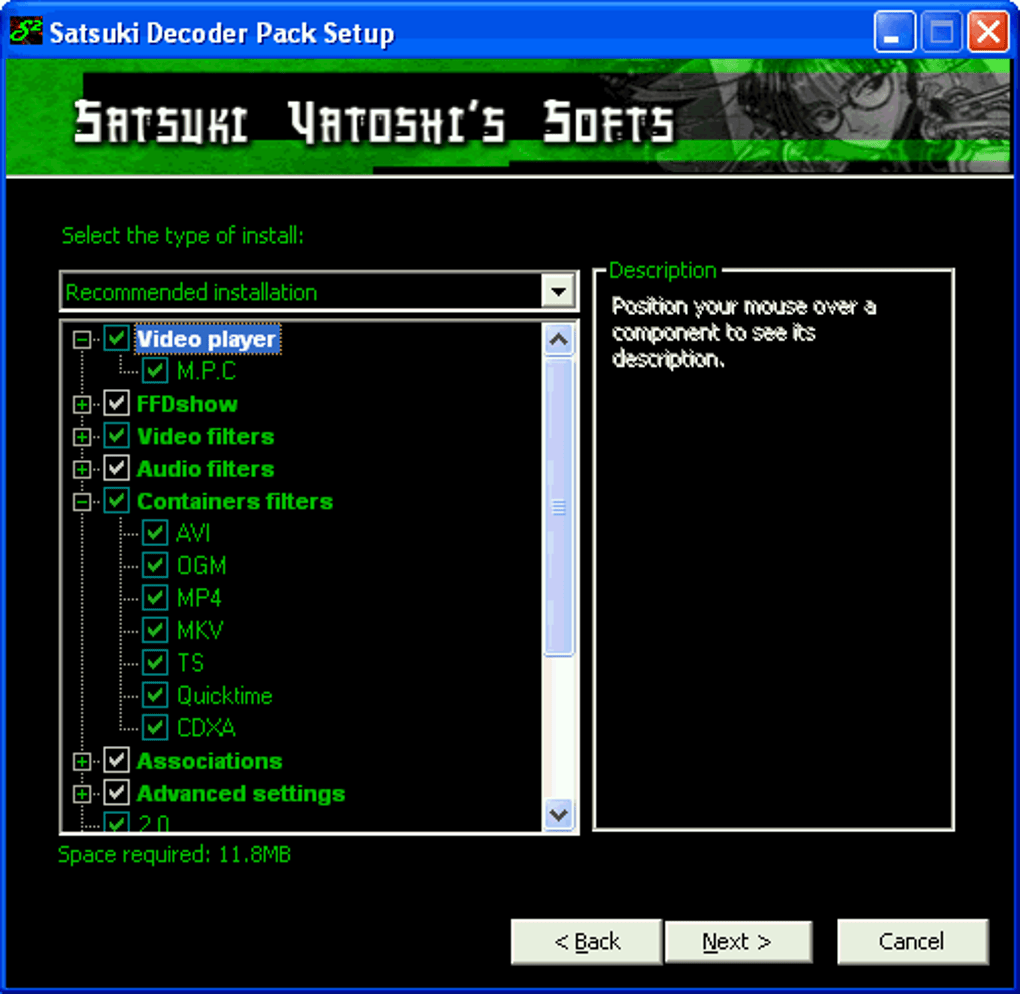The height and width of the screenshot is (994, 1020).
Task: Select the Video filters label
Action: tap(206, 436)
